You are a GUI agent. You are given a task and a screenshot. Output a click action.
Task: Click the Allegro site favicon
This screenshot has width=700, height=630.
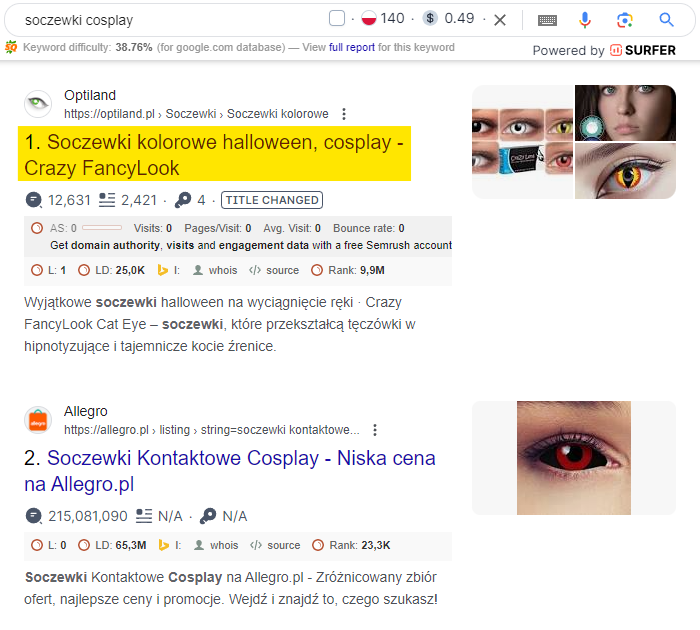click(x=38, y=420)
